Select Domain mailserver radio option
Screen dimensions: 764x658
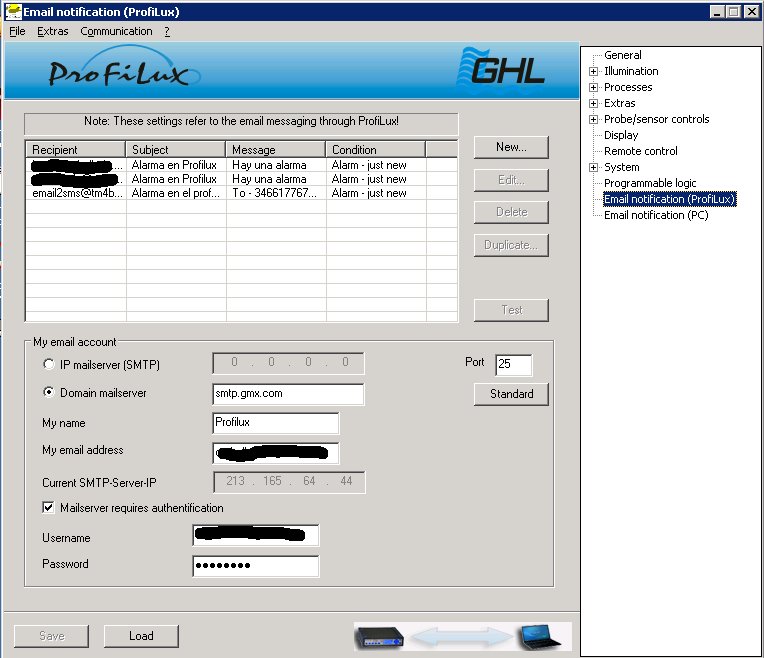pyautogui.click(x=48, y=392)
